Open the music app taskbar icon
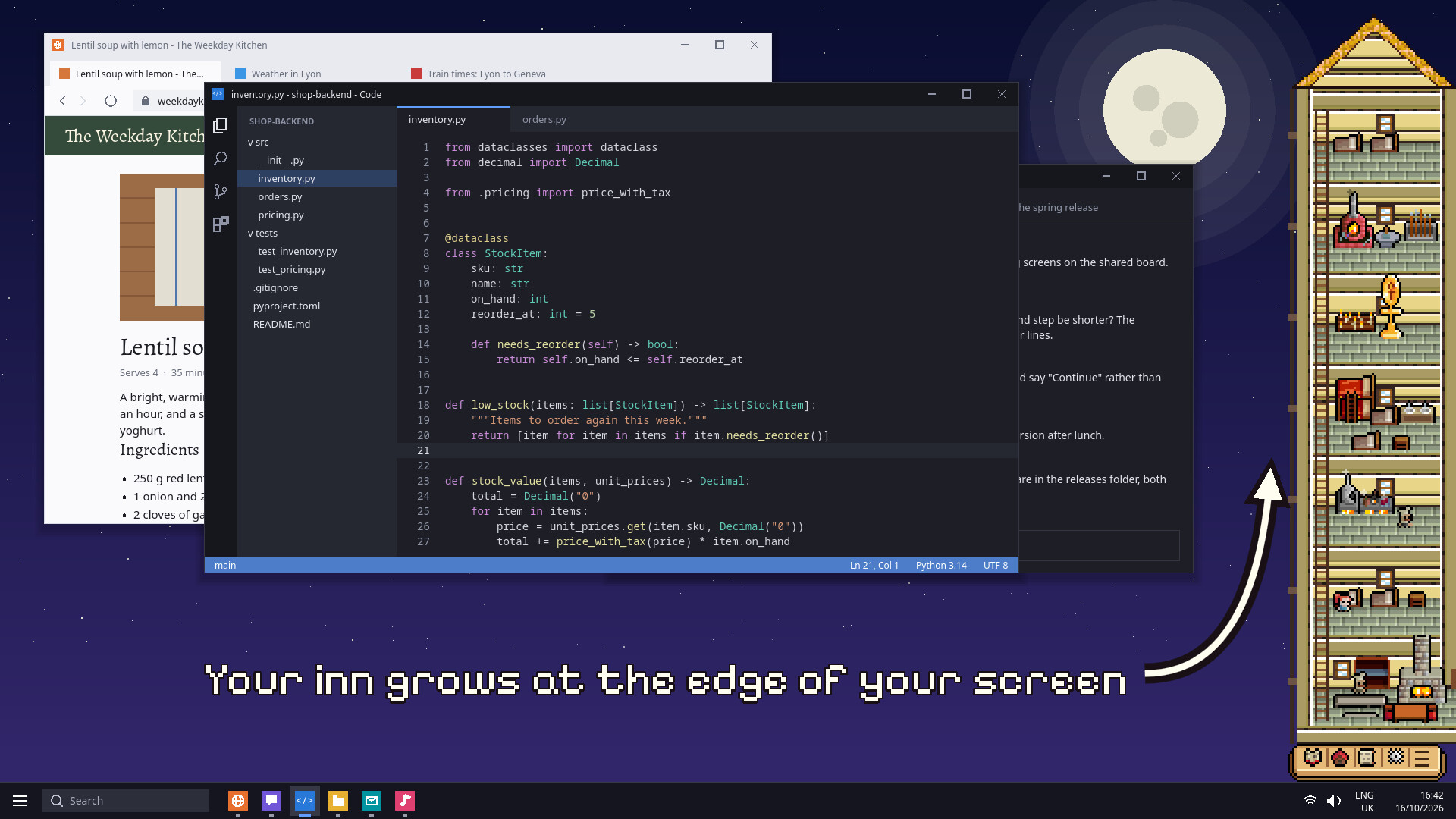This screenshot has width=1456, height=819. click(x=405, y=801)
